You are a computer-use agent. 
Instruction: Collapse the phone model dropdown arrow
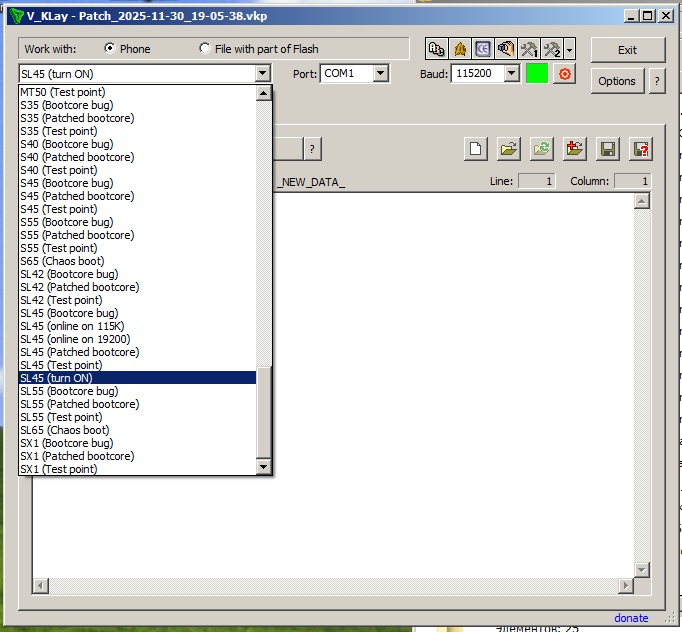click(x=262, y=74)
